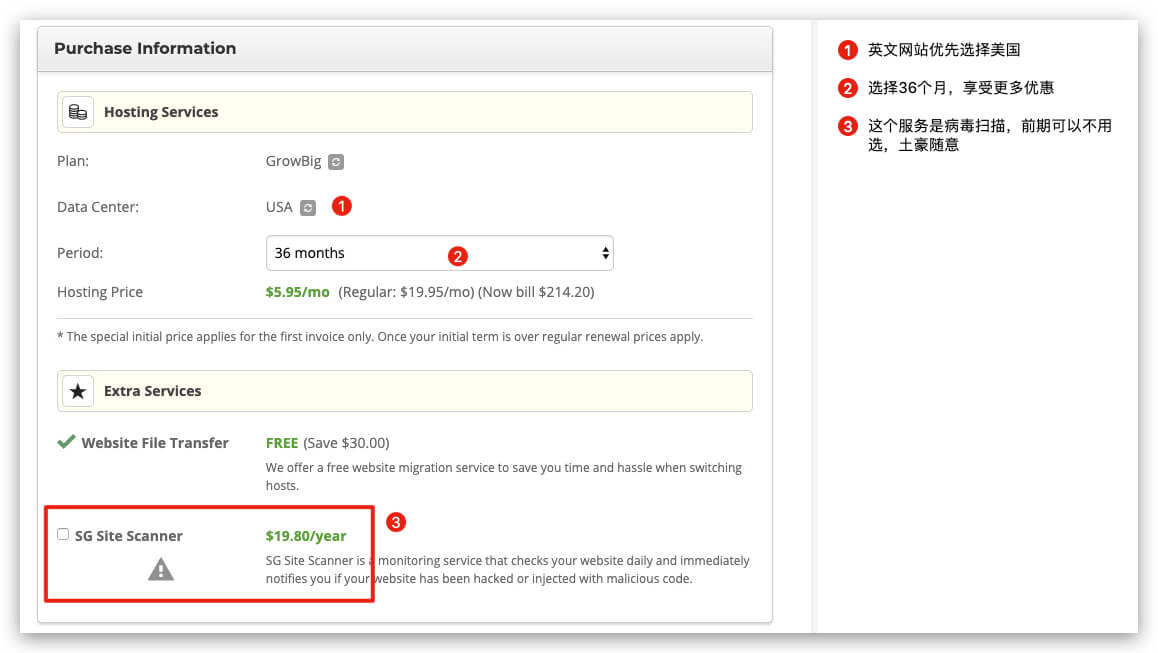This screenshot has height=653, width=1158.
Task: Click the Extra Services section heading
Action: tap(152, 391)
